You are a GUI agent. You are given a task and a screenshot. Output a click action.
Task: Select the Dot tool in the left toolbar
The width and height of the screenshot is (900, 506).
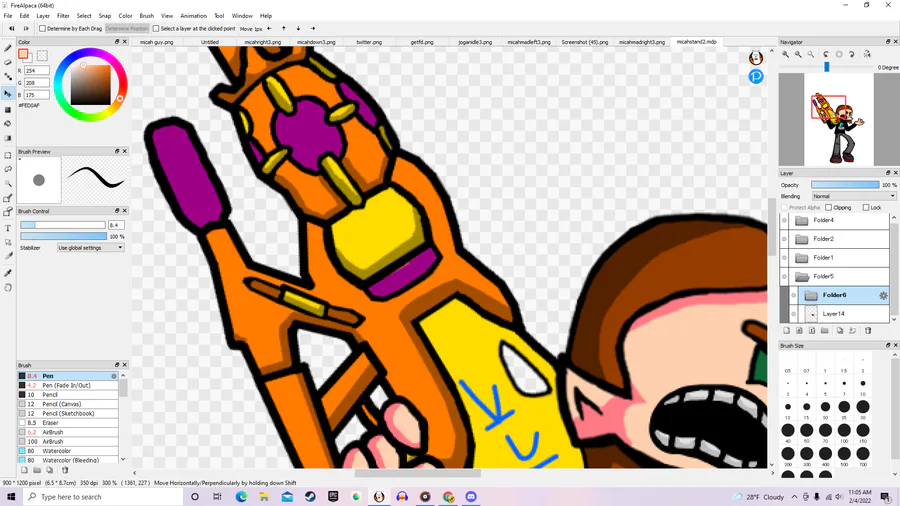[x=8, y=77]
